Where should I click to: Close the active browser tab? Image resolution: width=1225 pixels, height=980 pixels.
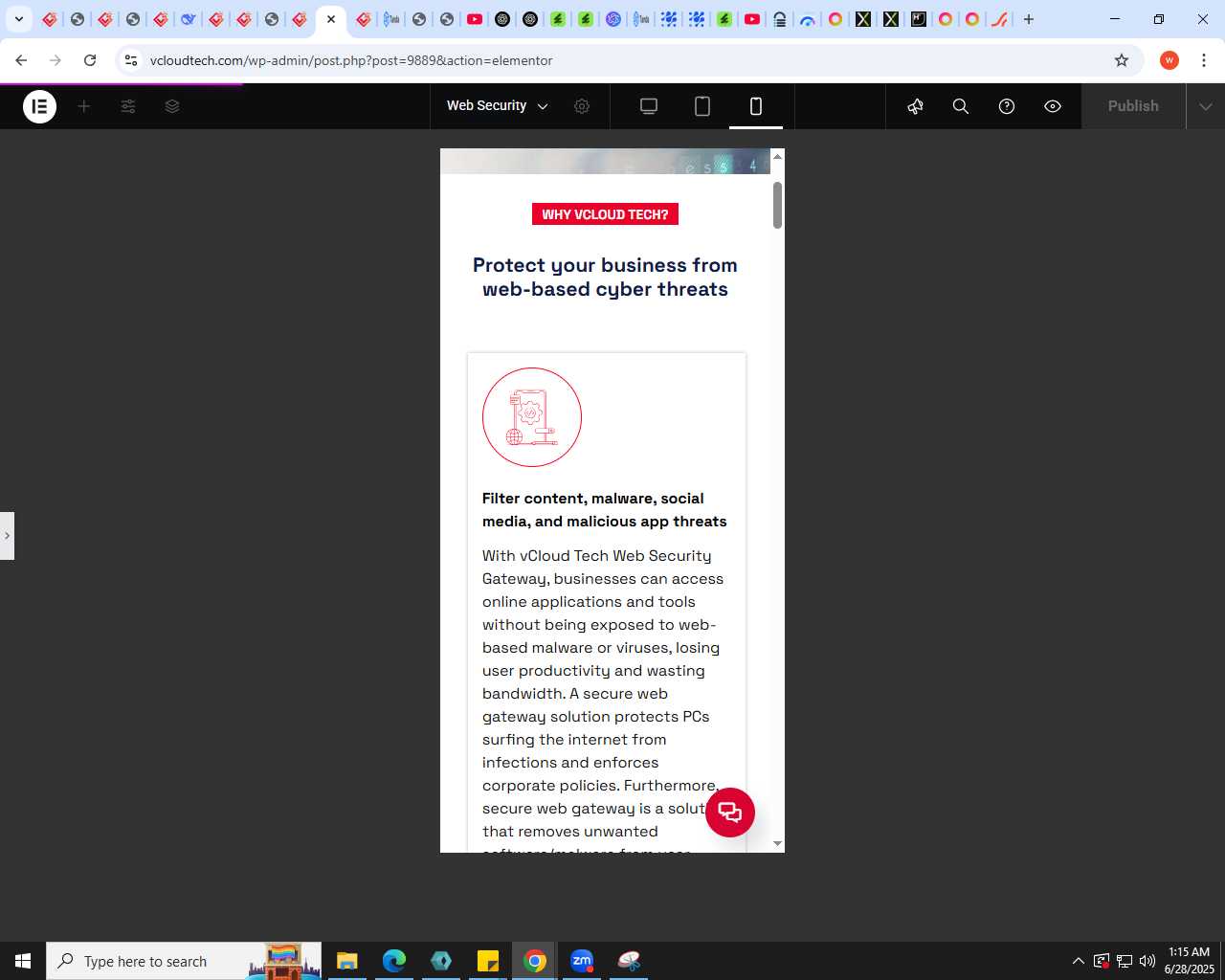[x=331, y=19]
